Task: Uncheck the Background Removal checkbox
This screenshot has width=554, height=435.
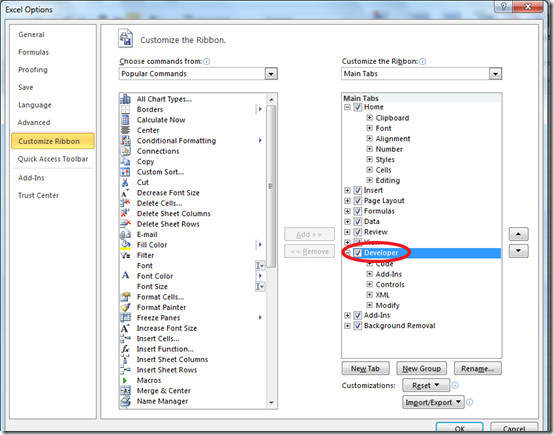Action: [358, 326]
